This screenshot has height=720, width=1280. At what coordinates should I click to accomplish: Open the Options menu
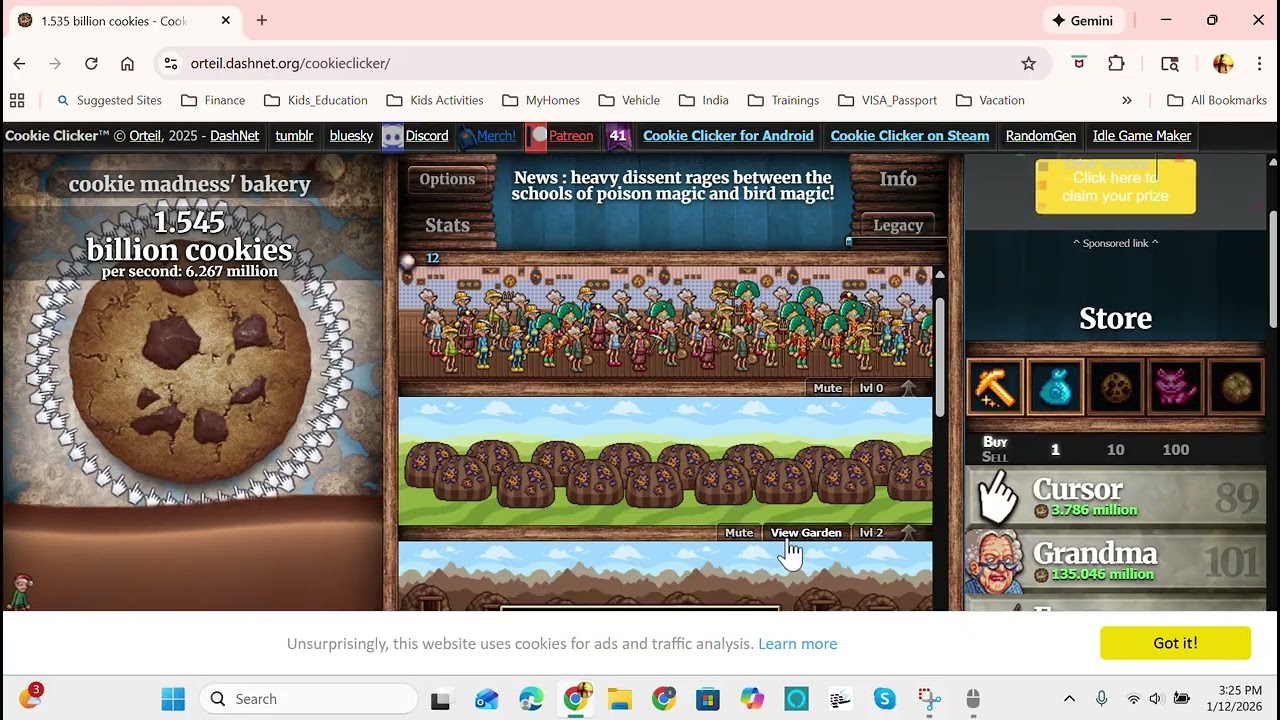tap(447, 179)
